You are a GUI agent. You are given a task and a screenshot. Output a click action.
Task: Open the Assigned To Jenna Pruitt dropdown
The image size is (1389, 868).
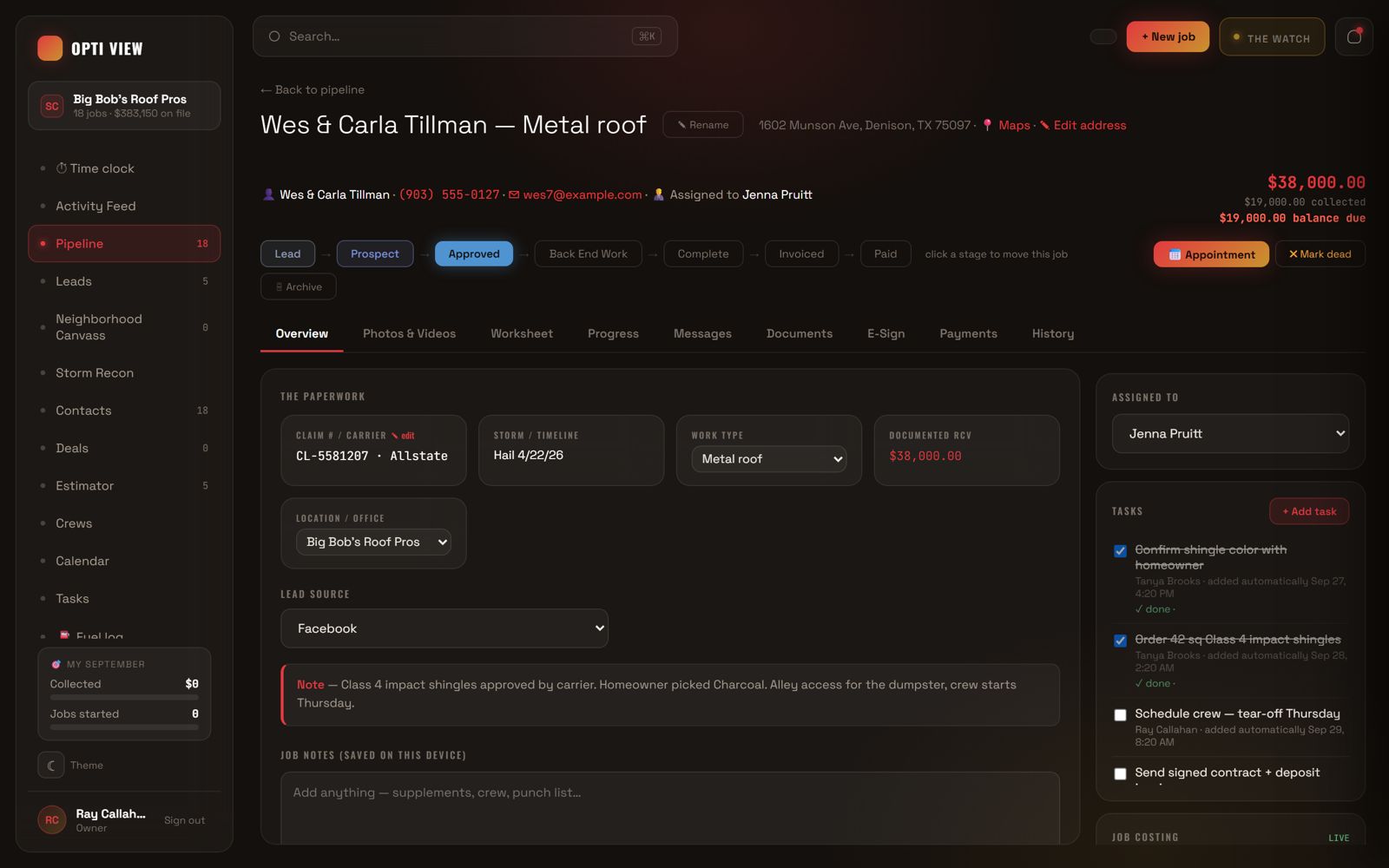pyautogui.click(x=1230, y=433)
